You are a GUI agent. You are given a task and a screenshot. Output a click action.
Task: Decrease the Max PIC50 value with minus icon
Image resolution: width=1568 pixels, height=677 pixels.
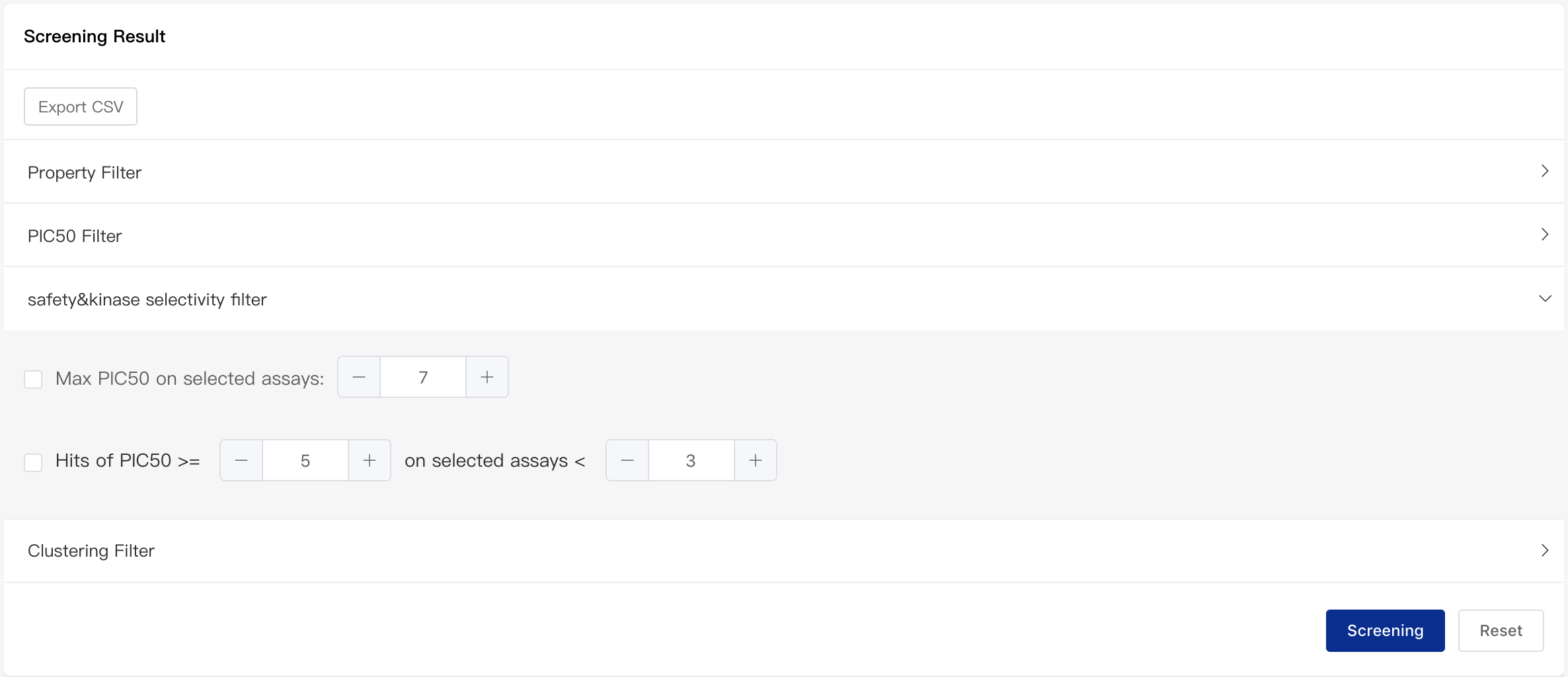coord(359,377)
